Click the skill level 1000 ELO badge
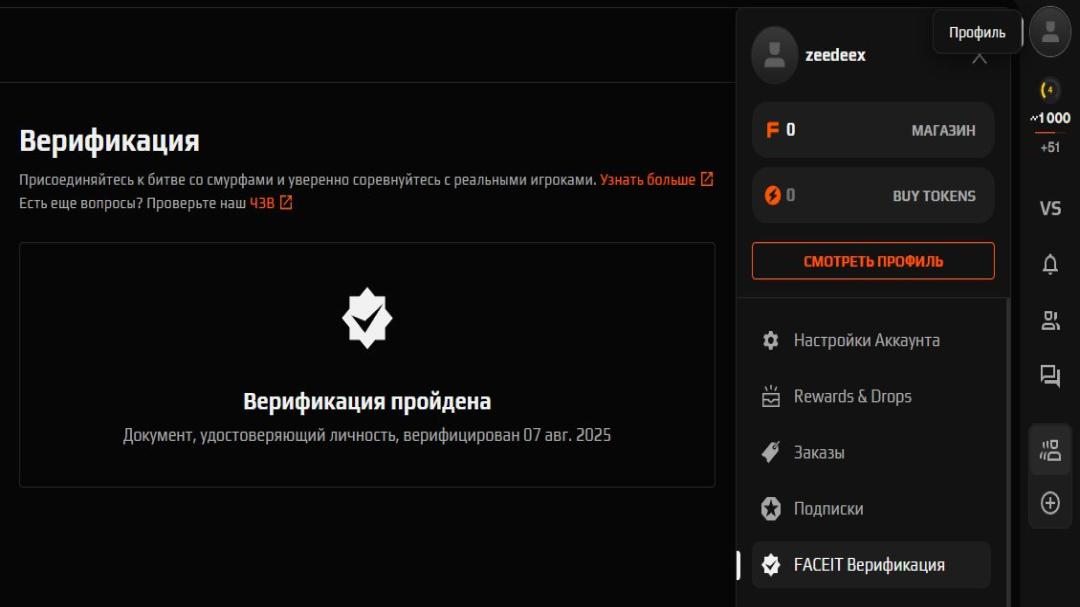The image size is (1080, 607). point(1050,118)
